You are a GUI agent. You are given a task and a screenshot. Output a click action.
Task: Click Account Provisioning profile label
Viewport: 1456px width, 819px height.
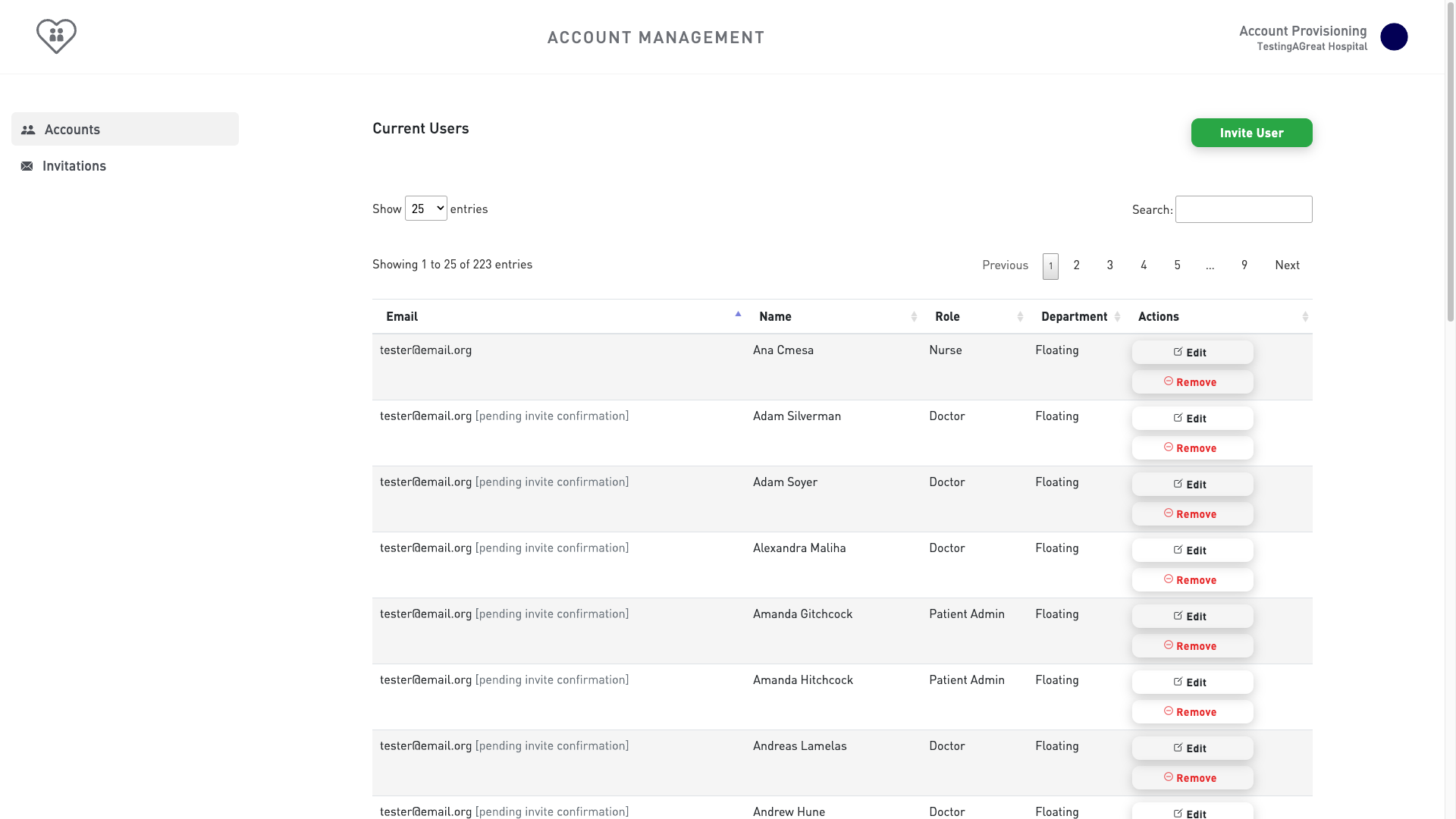1303,31
